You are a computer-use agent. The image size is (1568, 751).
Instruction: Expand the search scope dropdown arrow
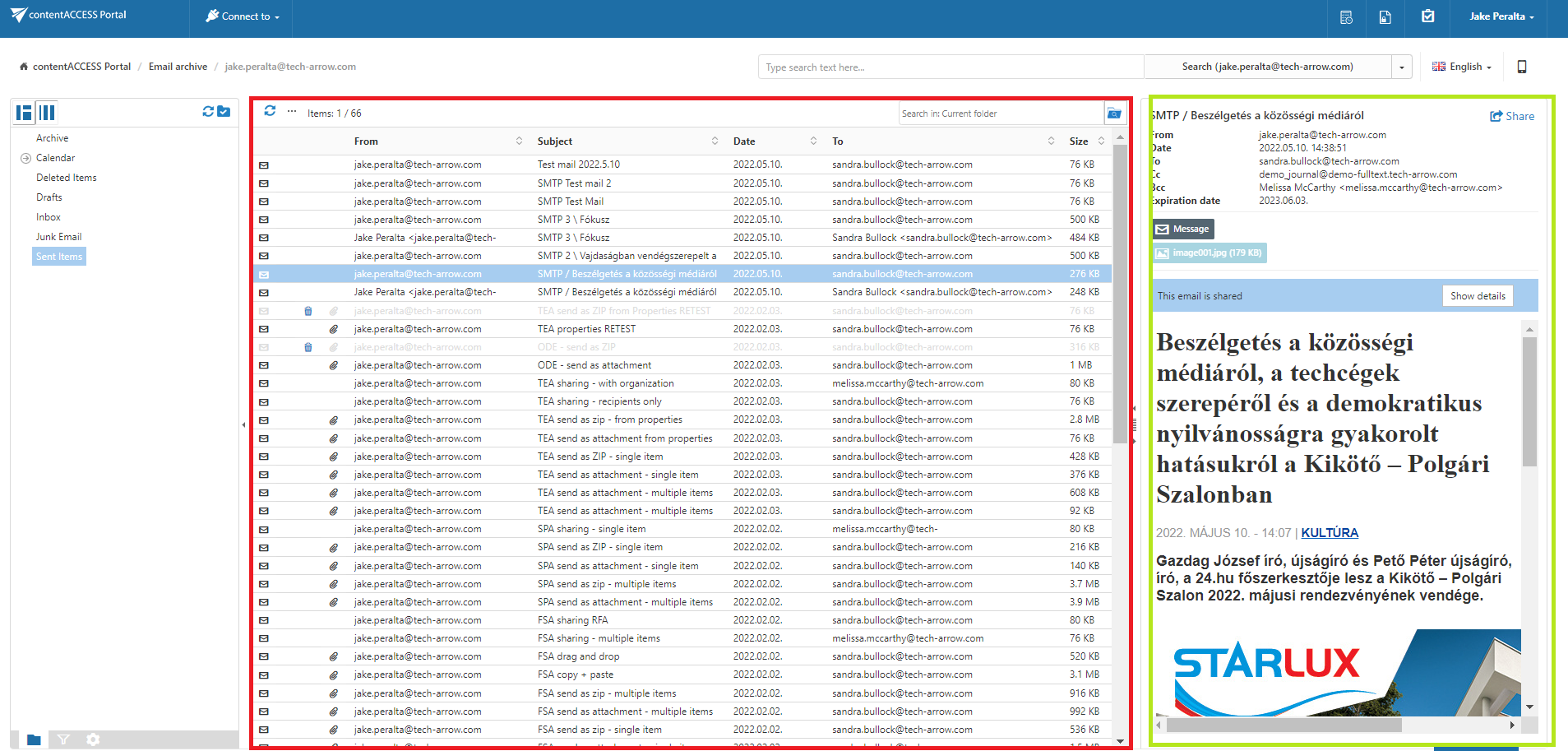pos(1401,67)
